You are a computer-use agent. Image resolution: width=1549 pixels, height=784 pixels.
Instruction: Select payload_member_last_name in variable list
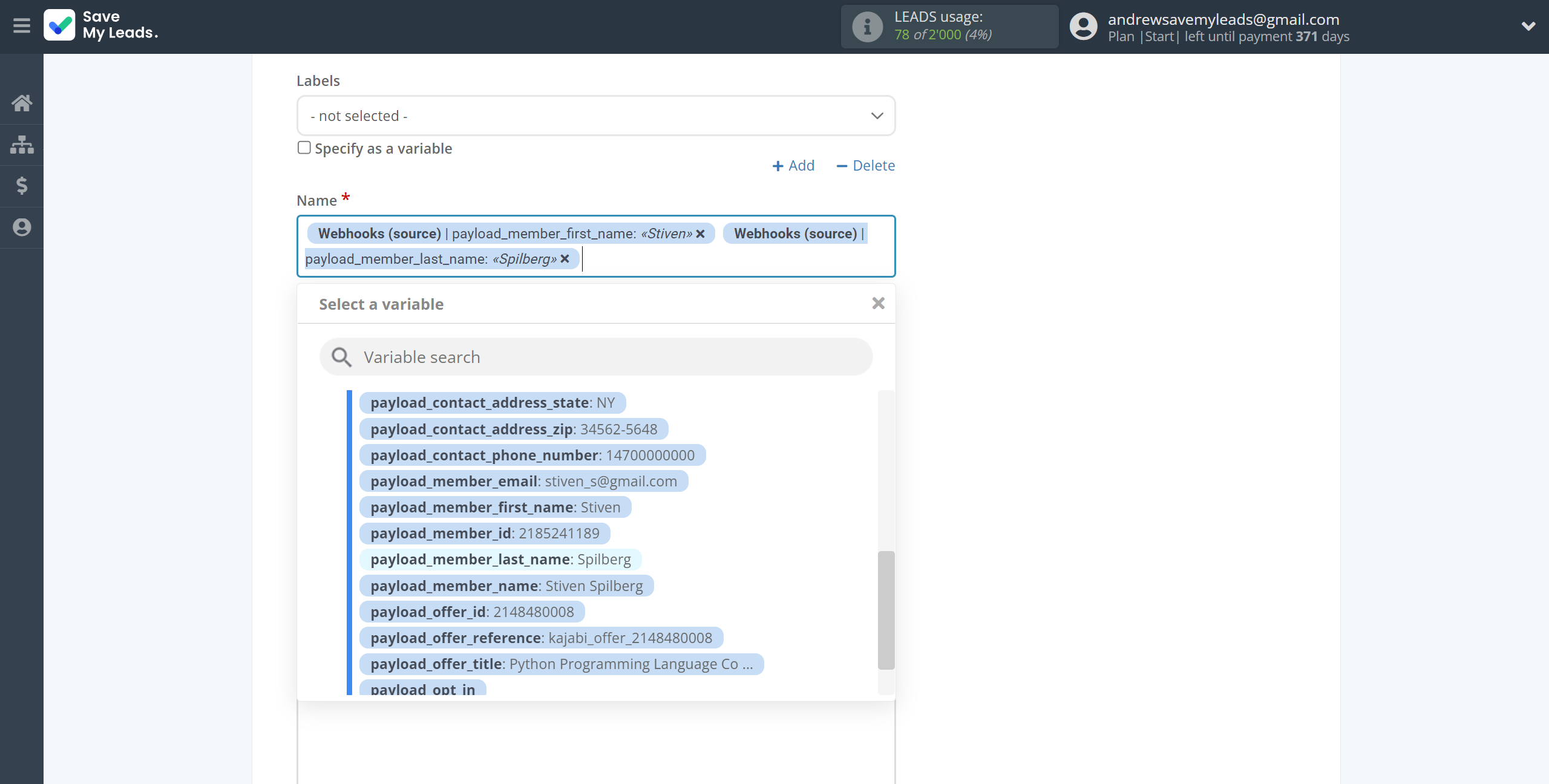point(500,560)
